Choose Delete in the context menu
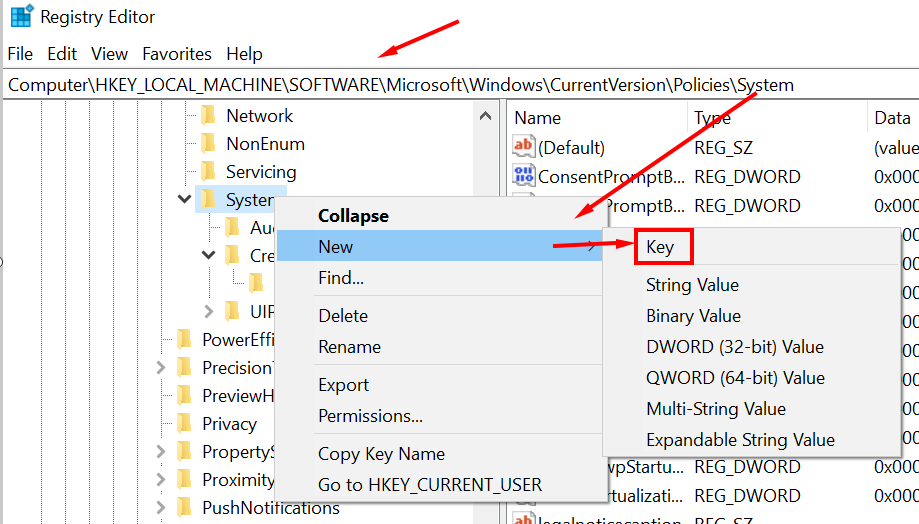 [440, 315]
